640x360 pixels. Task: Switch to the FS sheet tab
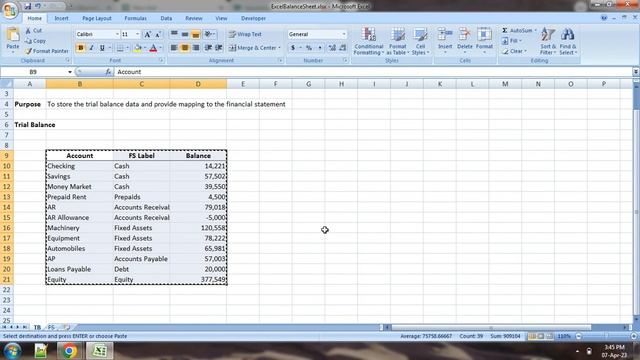[51, 327]
